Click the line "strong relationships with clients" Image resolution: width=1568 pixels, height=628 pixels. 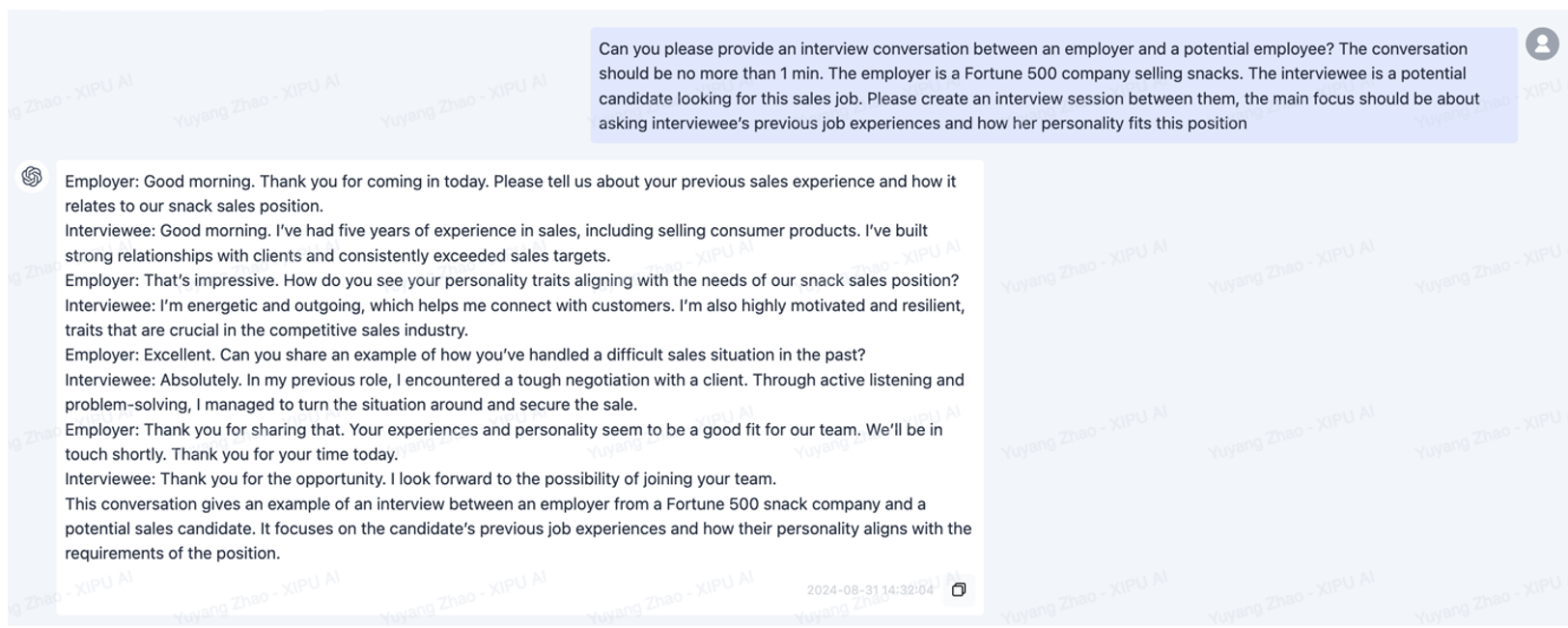[337, 256]
